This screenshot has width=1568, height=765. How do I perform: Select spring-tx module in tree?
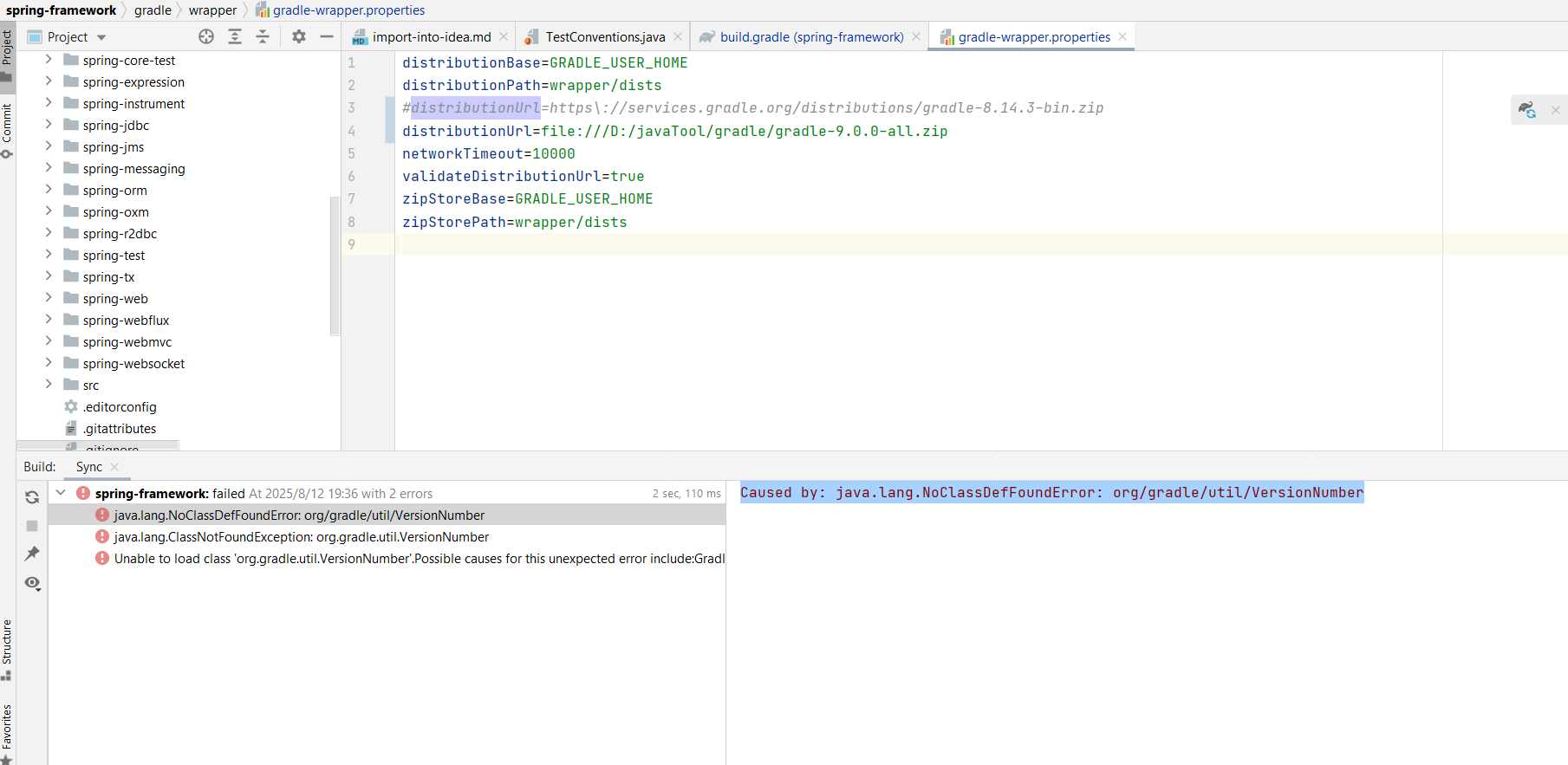[x=108, y=277]
